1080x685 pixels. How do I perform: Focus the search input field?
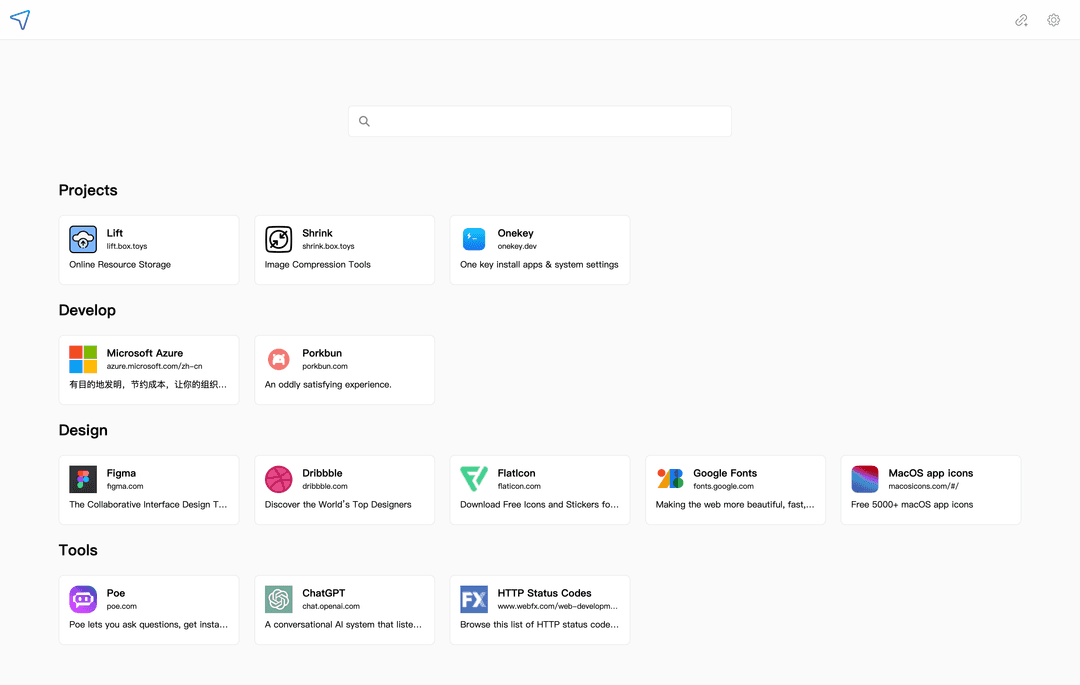click(x=550, y=121)
